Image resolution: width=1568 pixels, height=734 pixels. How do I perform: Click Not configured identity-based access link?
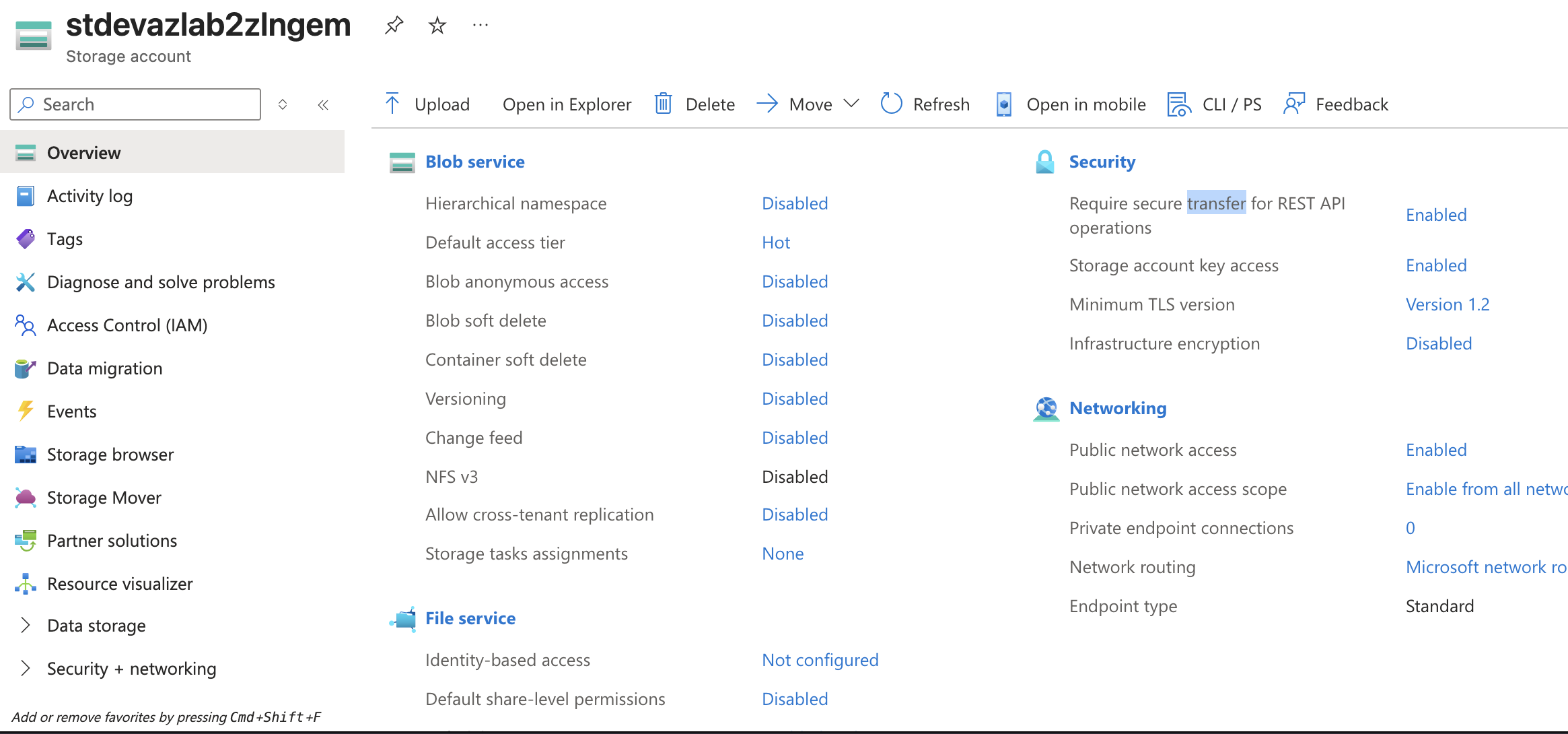click(820, 660)
